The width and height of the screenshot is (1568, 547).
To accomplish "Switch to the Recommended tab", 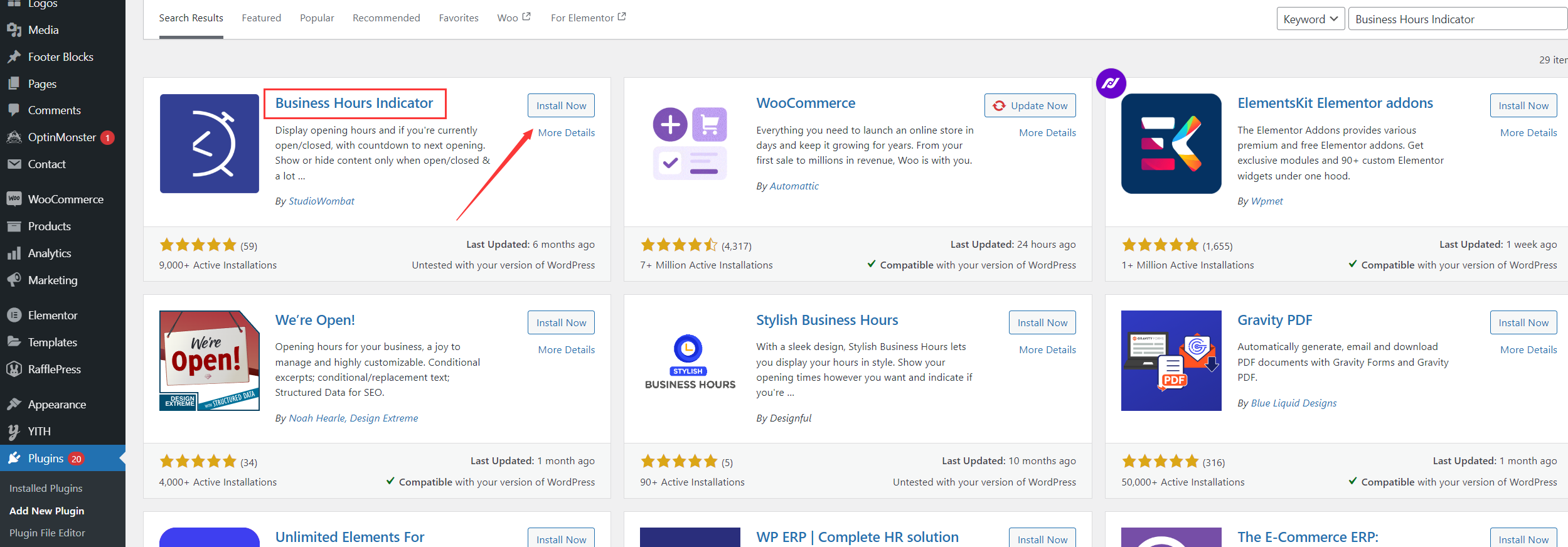I will tap(387, 18).
